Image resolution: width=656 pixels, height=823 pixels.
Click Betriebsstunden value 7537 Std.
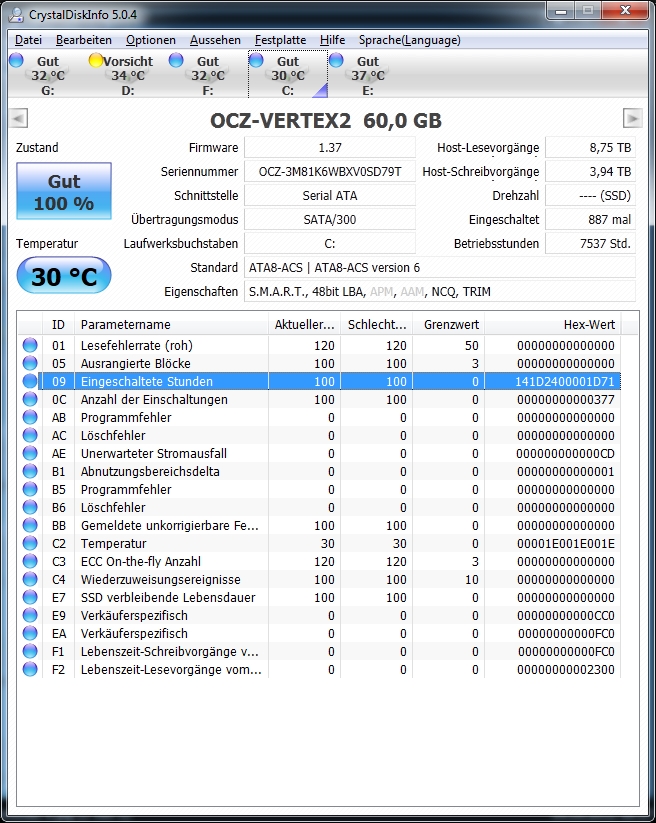pos(590,244)
